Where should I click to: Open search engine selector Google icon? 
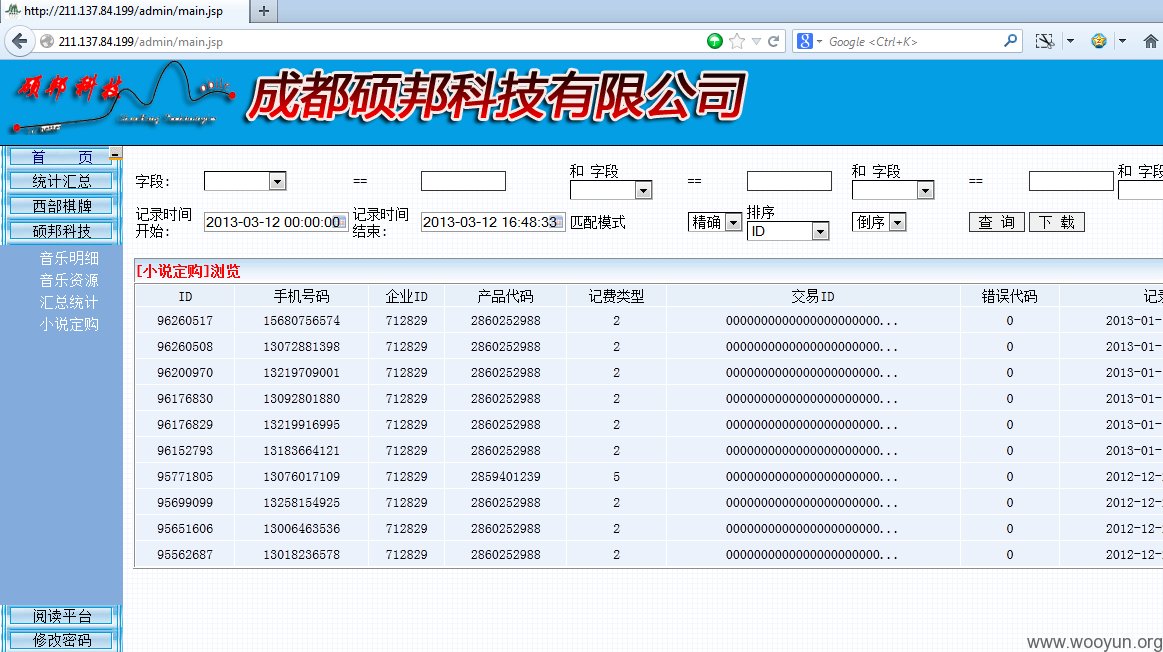pyautogui.click(x=805, y=42)
